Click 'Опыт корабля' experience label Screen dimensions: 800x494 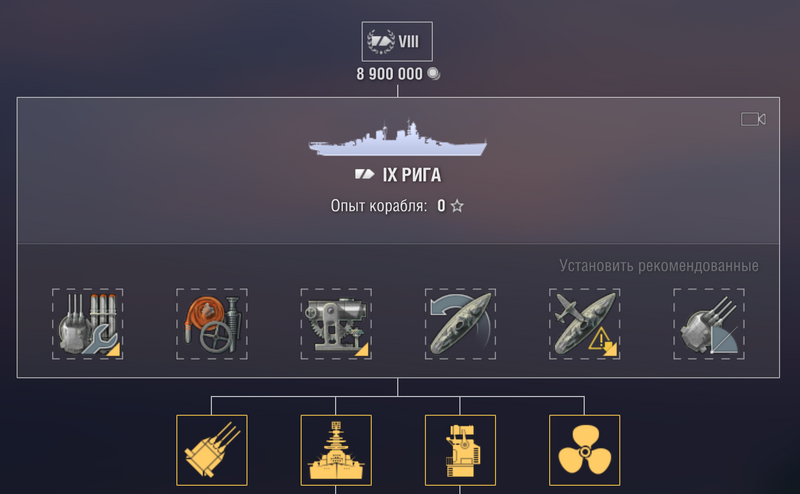click(x=379, y=206)
